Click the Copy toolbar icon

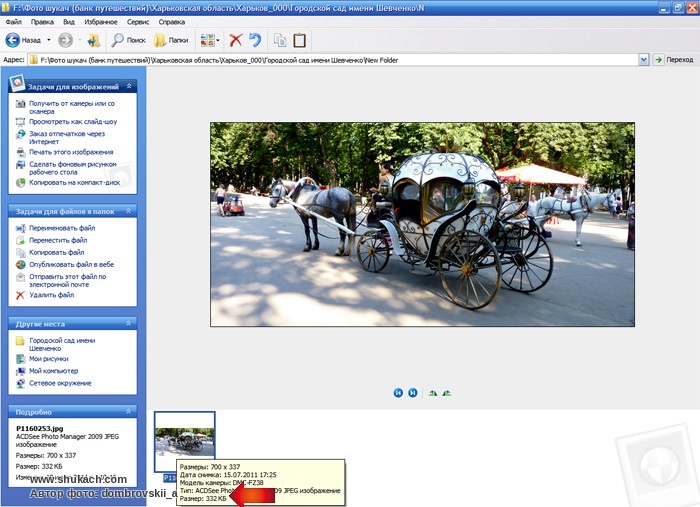click(x=280, y=40)
